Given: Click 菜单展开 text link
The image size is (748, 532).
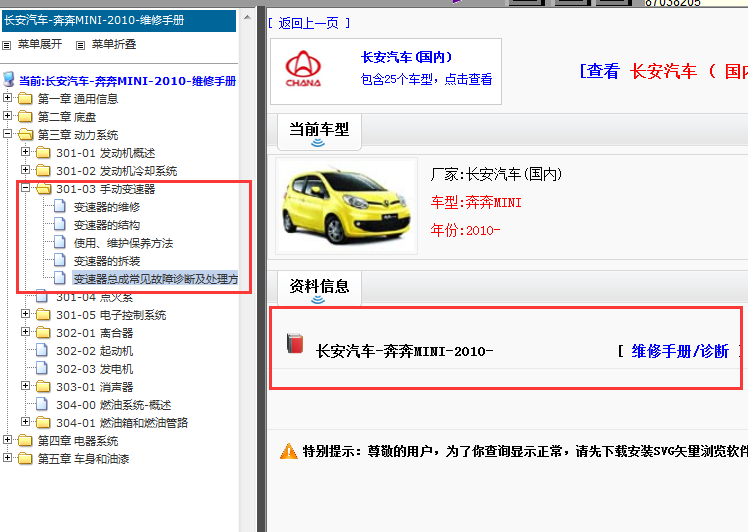Looking at the screenshot, I should pos(40,44).
